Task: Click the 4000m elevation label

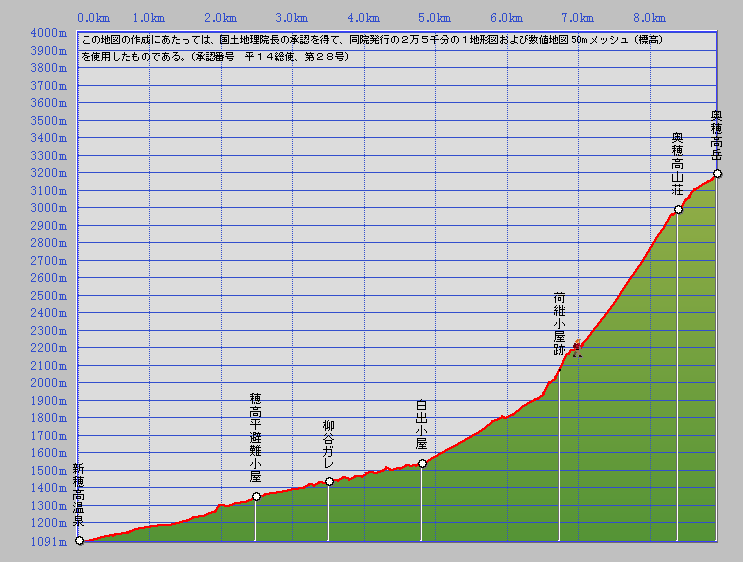Action: (x=49, y=33)
